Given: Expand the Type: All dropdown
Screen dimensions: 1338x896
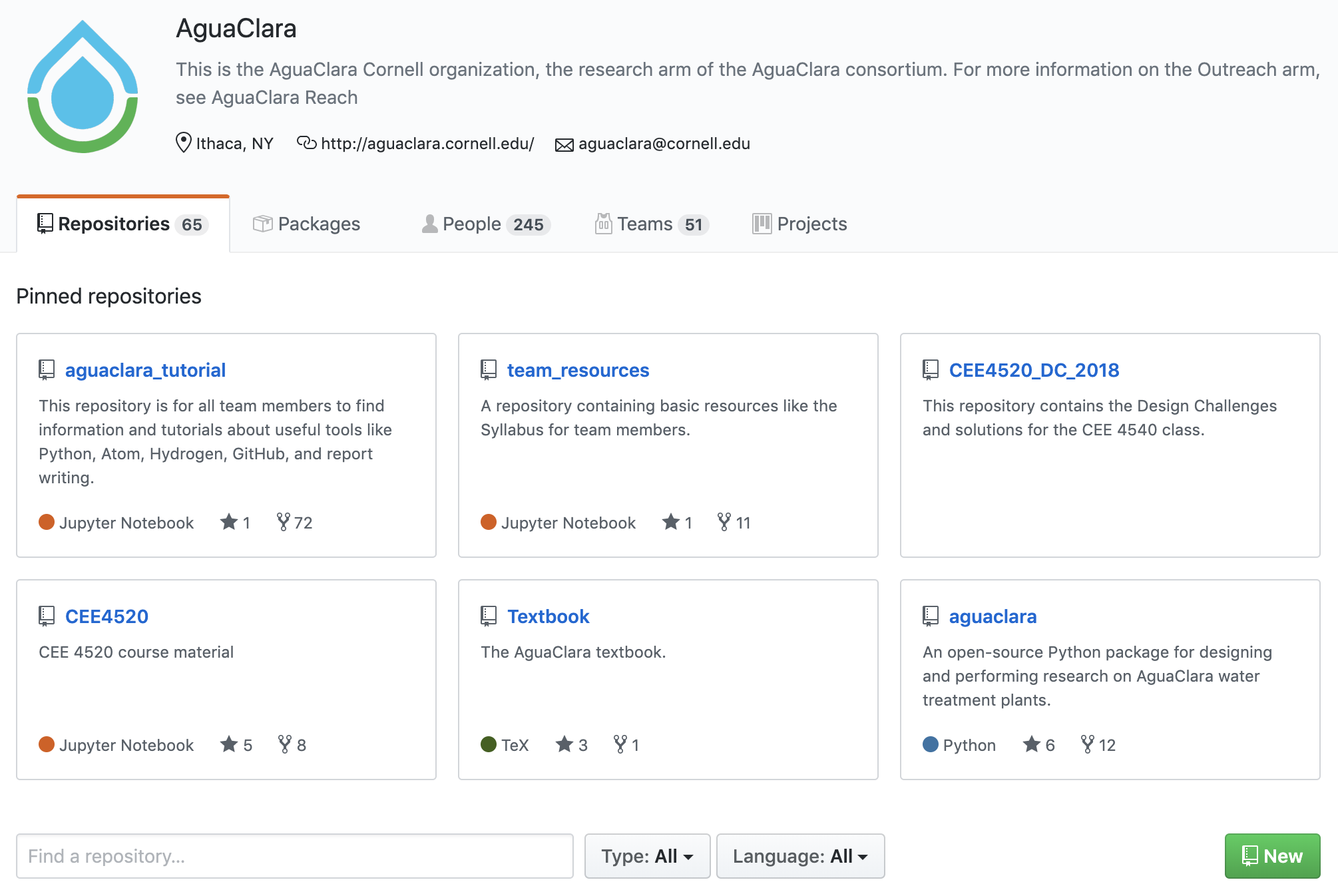Looking at the screenshot, I should point(647,856).
